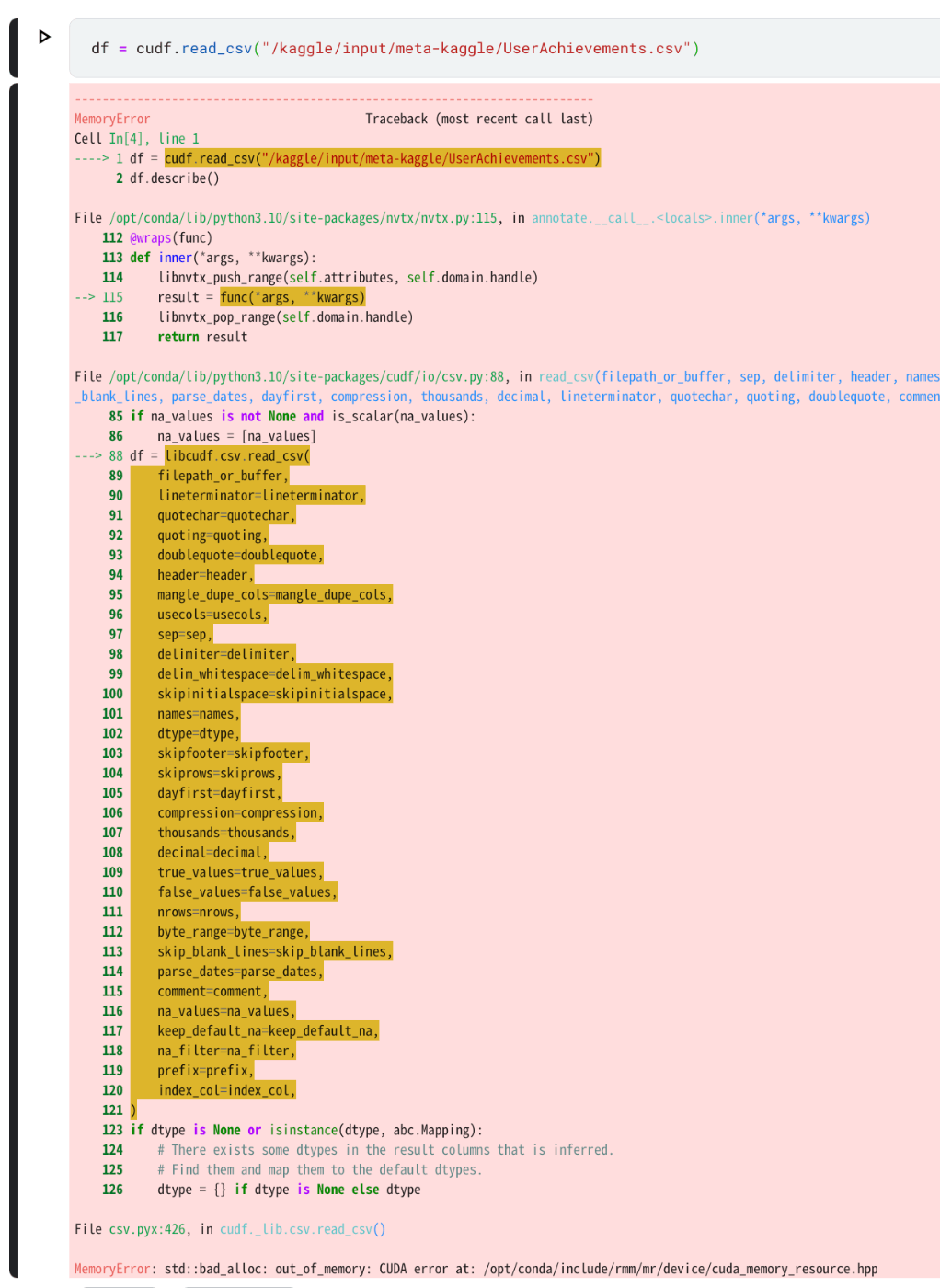Click the final 'std::bad_alloc: out_of_memory' error message
The image size is (940, 1288).
click(x=522, y=1270)
